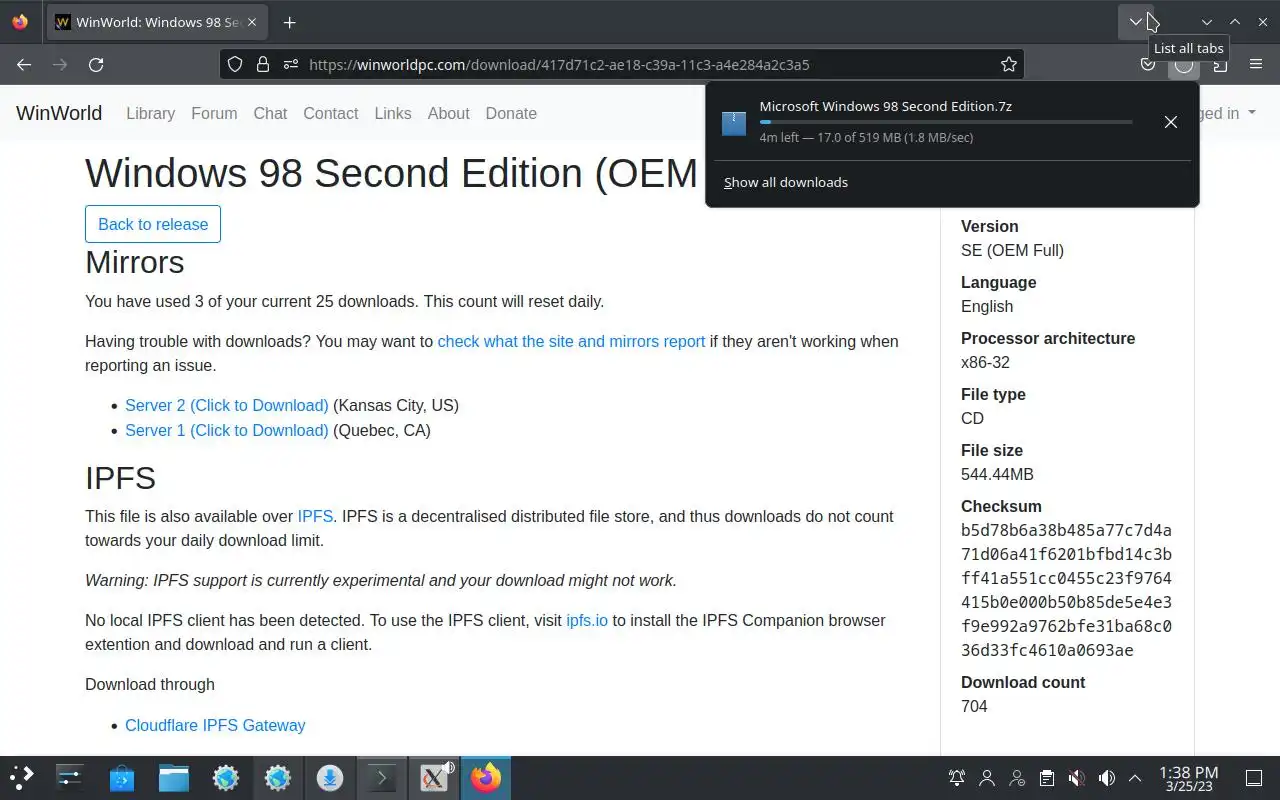Open Firefox View pinned tab
This screenshot has width=1280, height=800.
point(20,22)
